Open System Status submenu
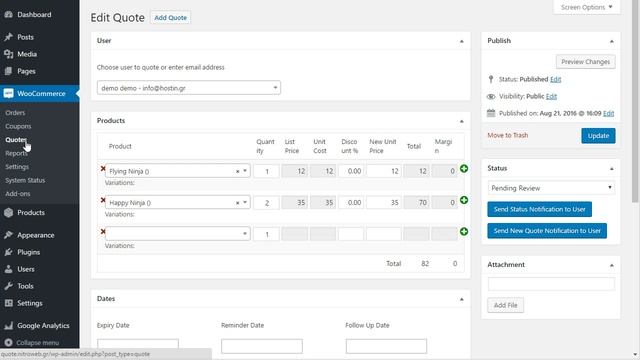The height and width of the screenshot is (360, 640). coord(25,180)
